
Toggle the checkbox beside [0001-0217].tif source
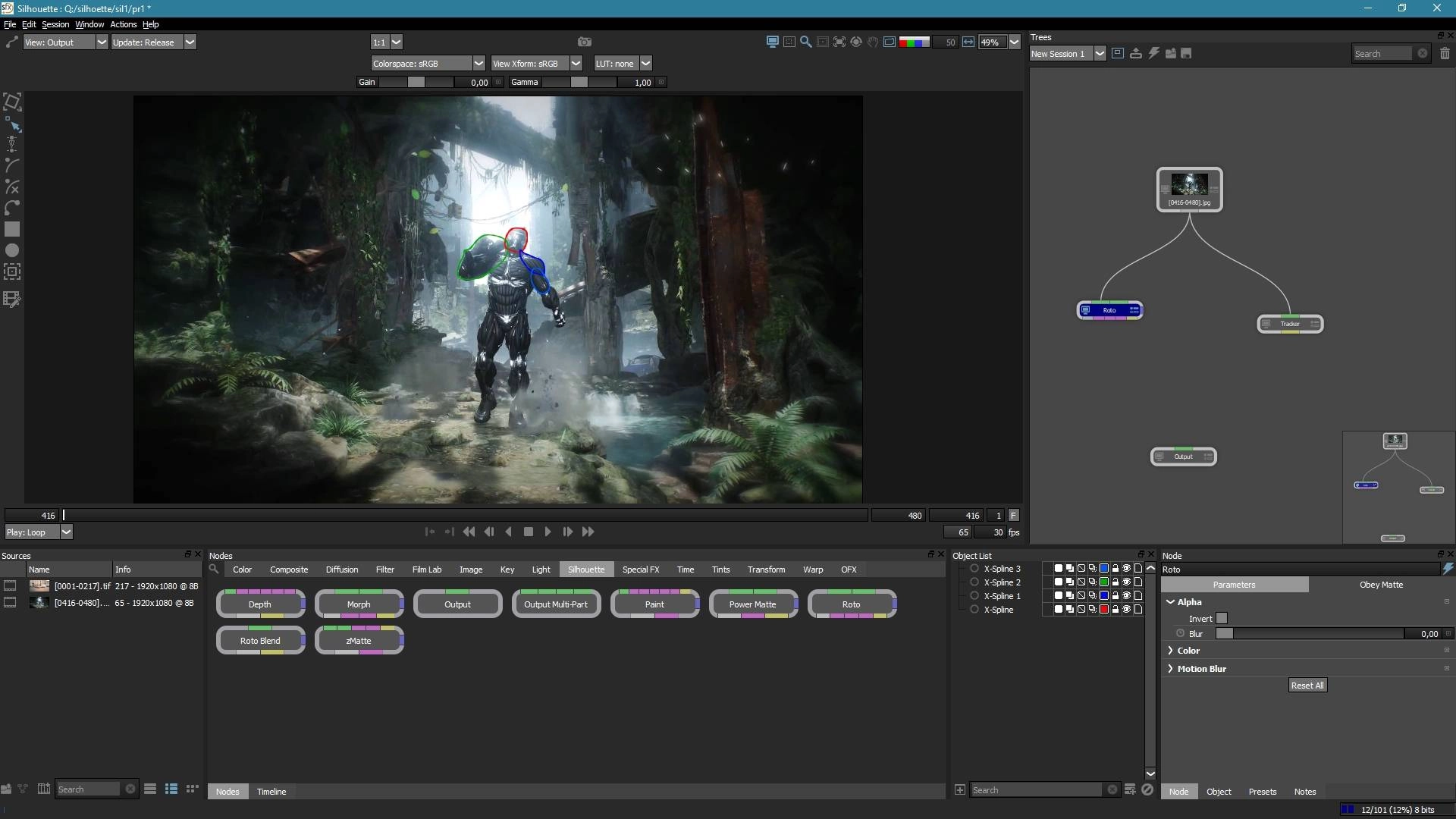(10, 586)
